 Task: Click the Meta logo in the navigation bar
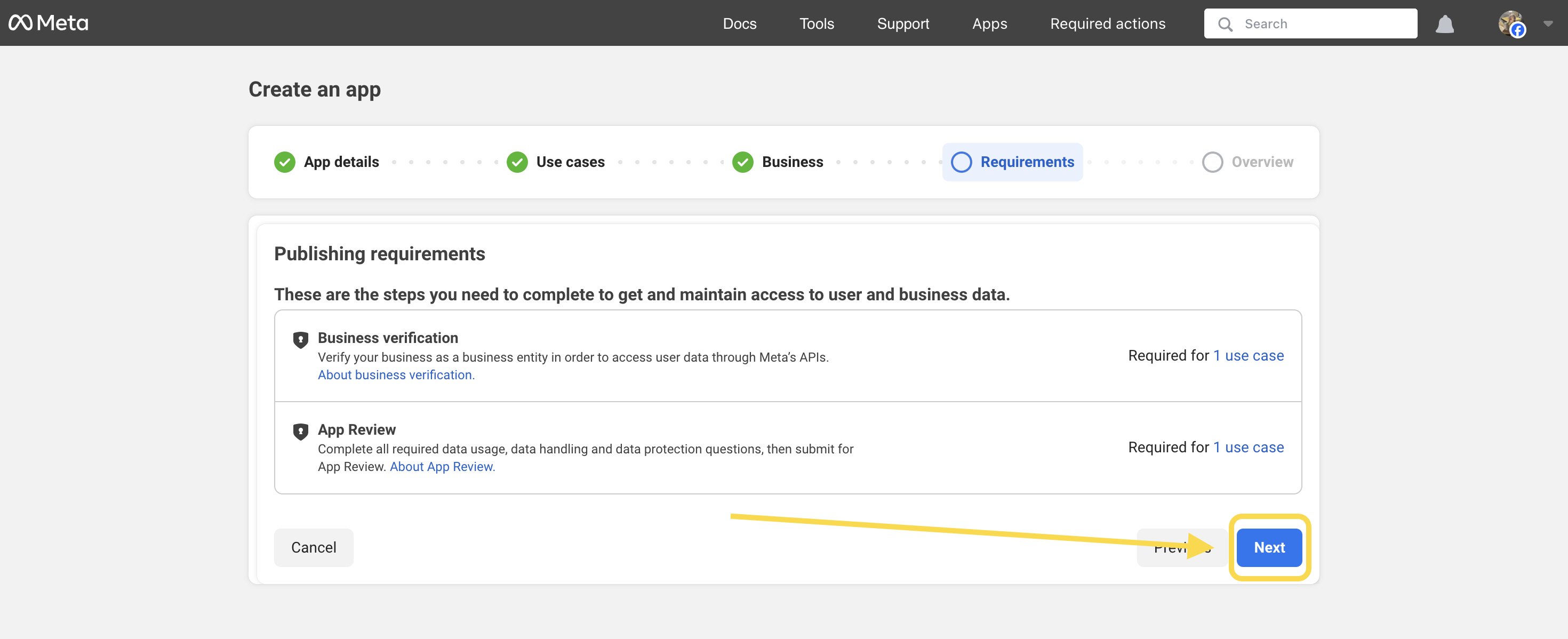pos(48,22)
